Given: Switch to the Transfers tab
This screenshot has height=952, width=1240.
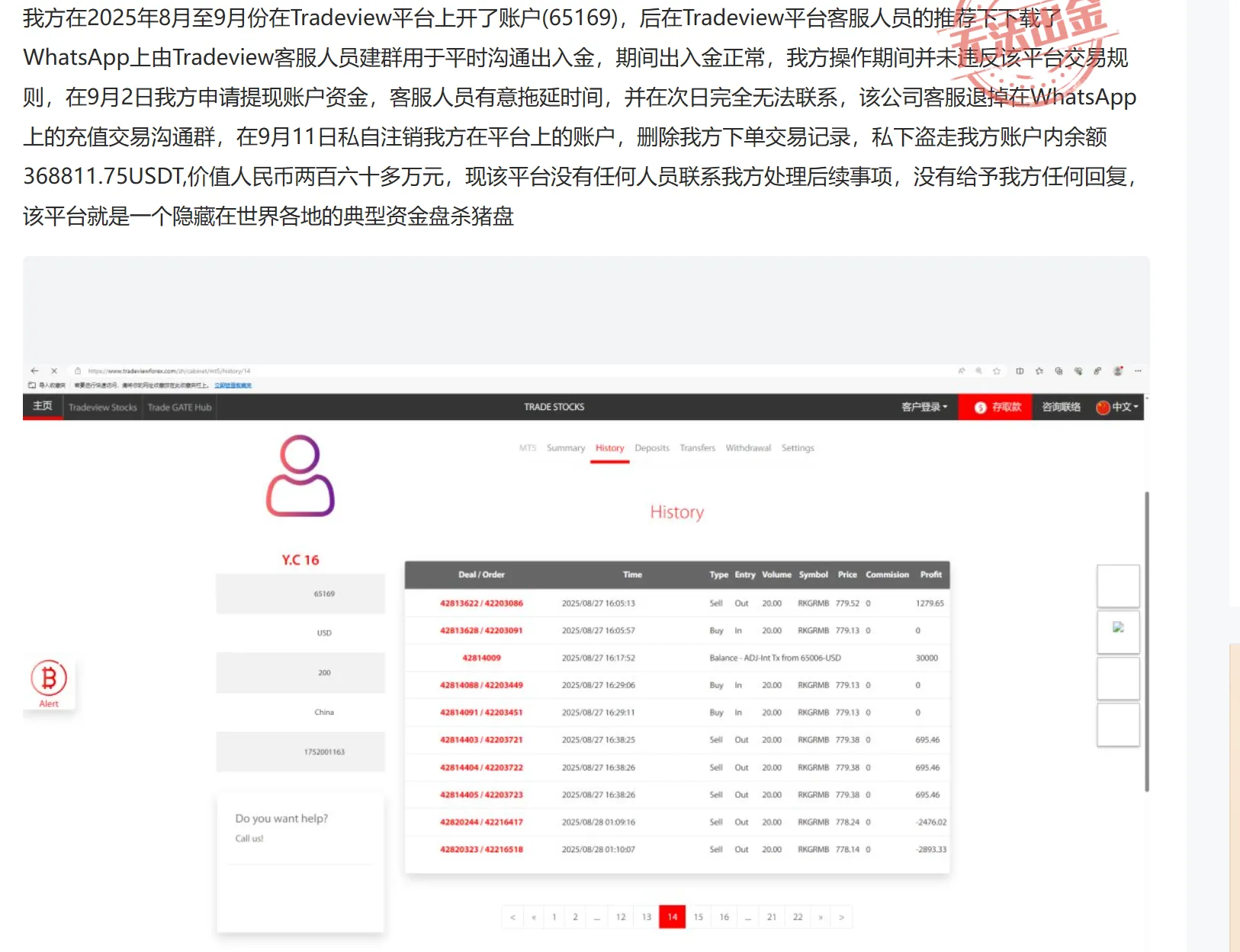Looking at the screenshot, I should 698,448.
